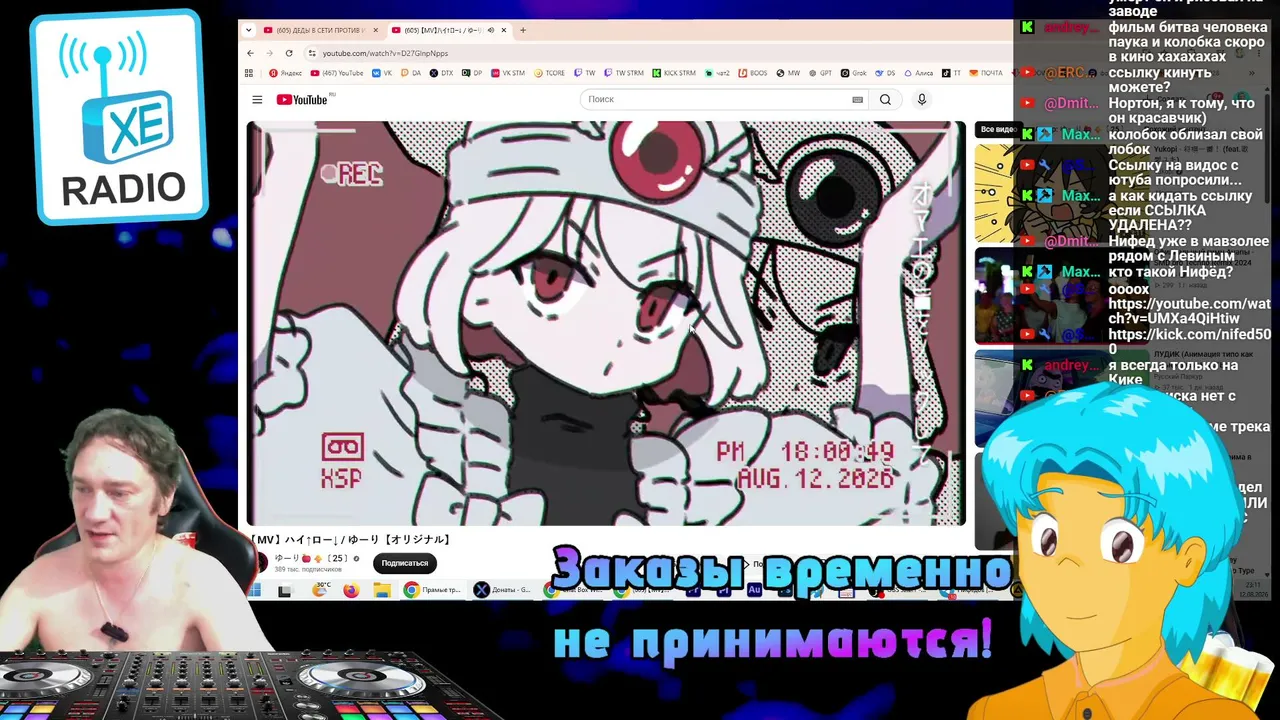Screen dimensions: 1280x720
Task: Switch to the 'ДЕДЫ В СЕТИ ПРОТИВ' tab
Action: click(x=315, y=30)
